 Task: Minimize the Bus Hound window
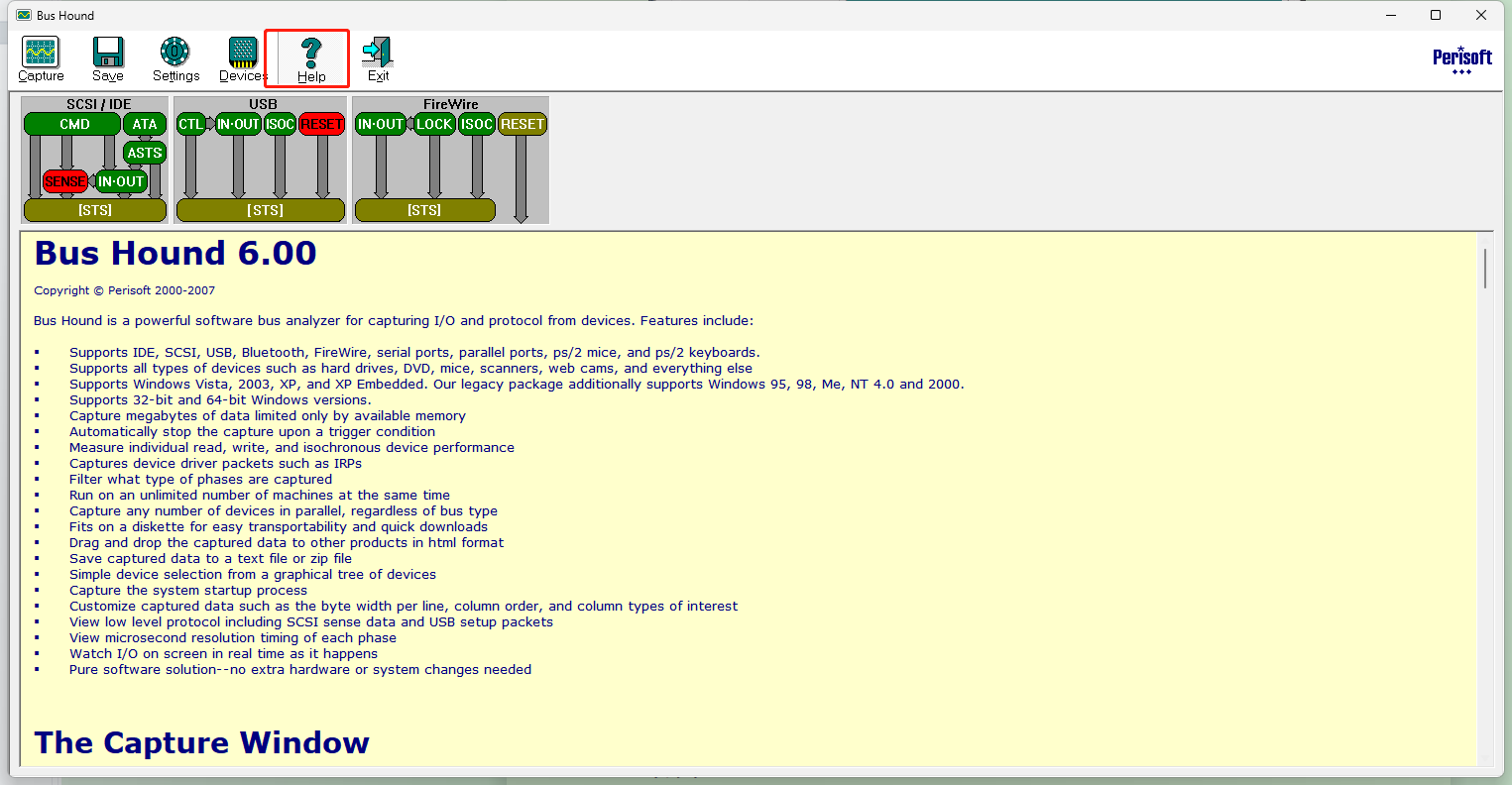[x=1391, y=15]
